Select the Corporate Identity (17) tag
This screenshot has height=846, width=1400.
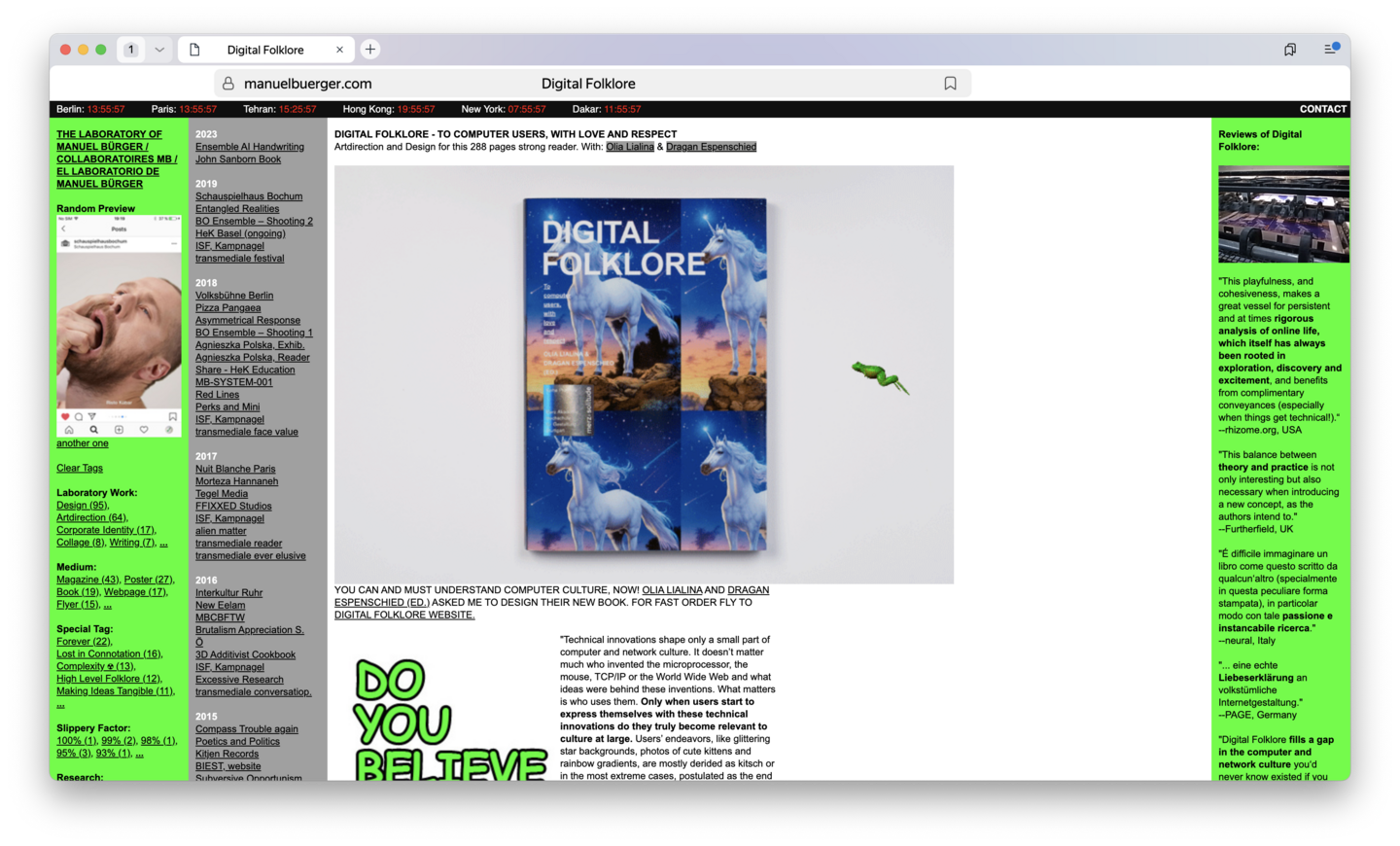coord(106,531)
